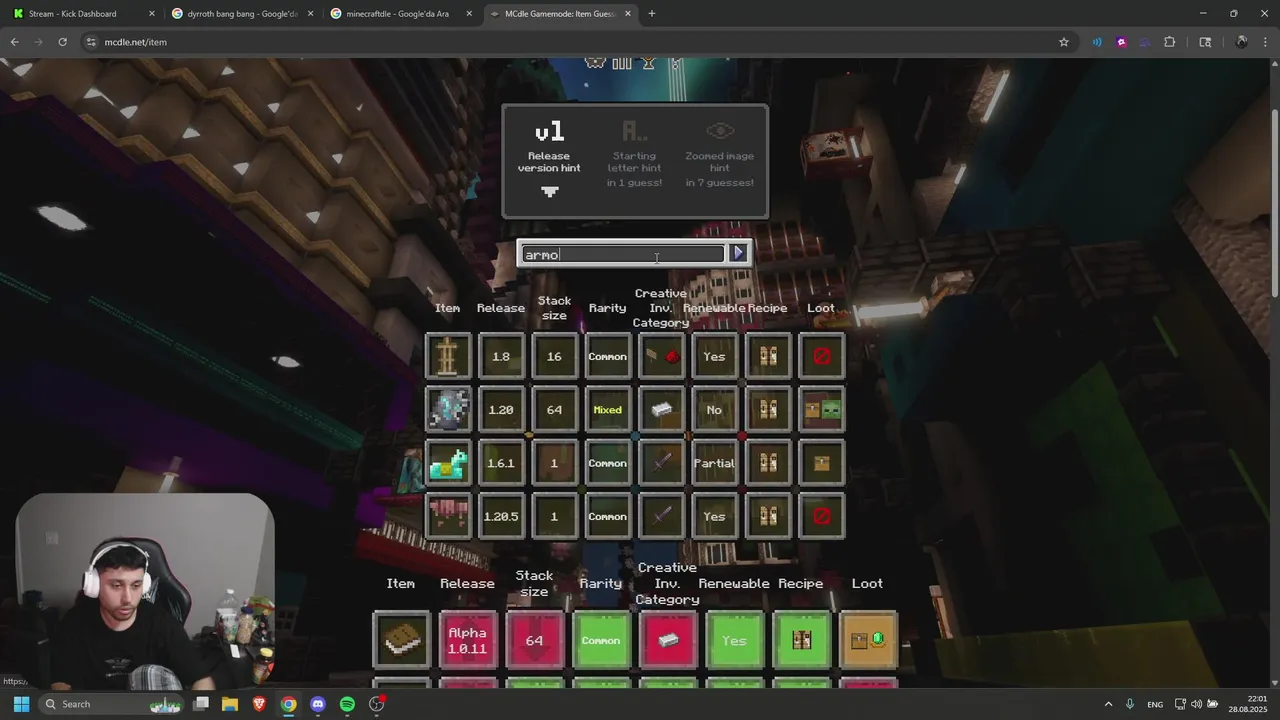1280x720 pixels.
Task: Click the category icon in 1.8 row
Action: (661, 356)
